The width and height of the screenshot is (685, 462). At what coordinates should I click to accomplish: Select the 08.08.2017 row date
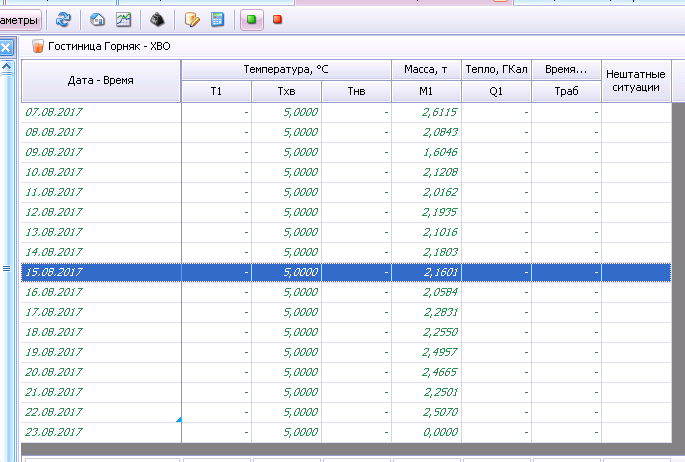[54, 132]
